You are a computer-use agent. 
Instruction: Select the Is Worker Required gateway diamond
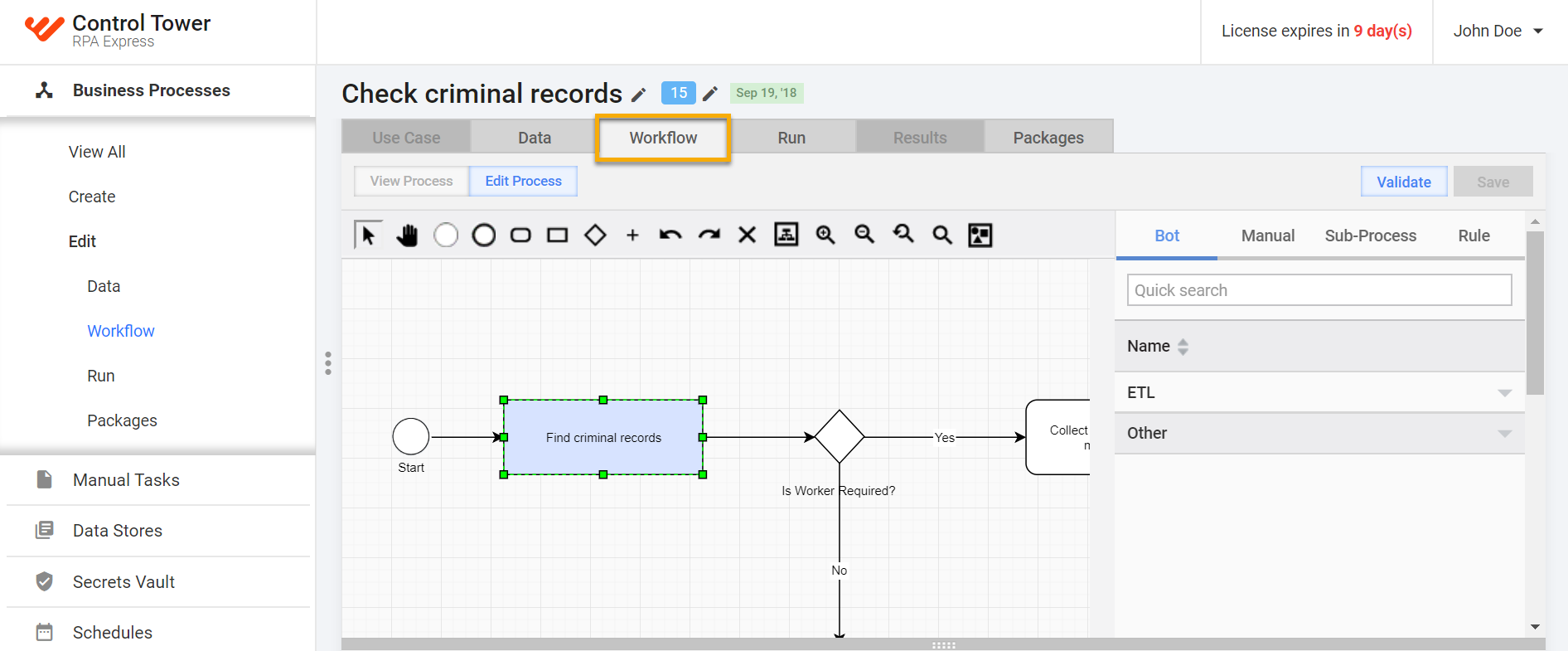pyautogui.click(x=840, y=436)
